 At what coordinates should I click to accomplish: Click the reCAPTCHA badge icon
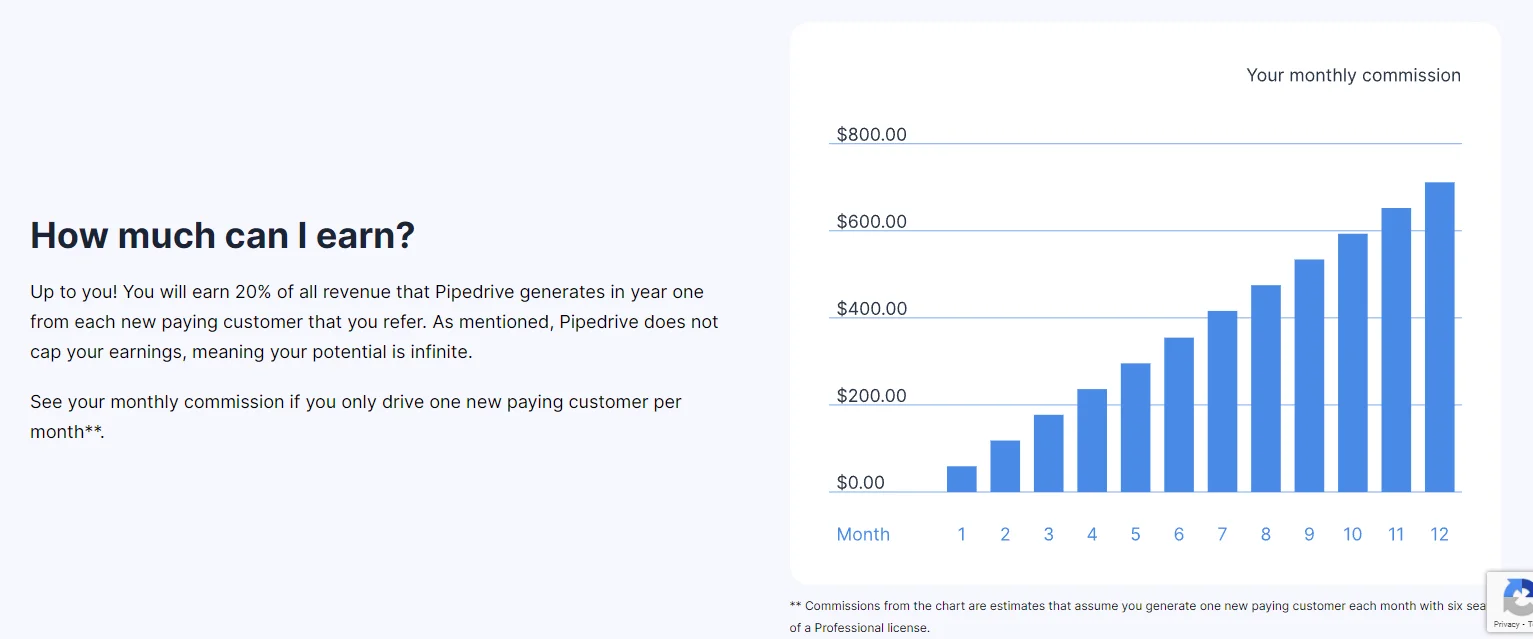click(1518, 597)
